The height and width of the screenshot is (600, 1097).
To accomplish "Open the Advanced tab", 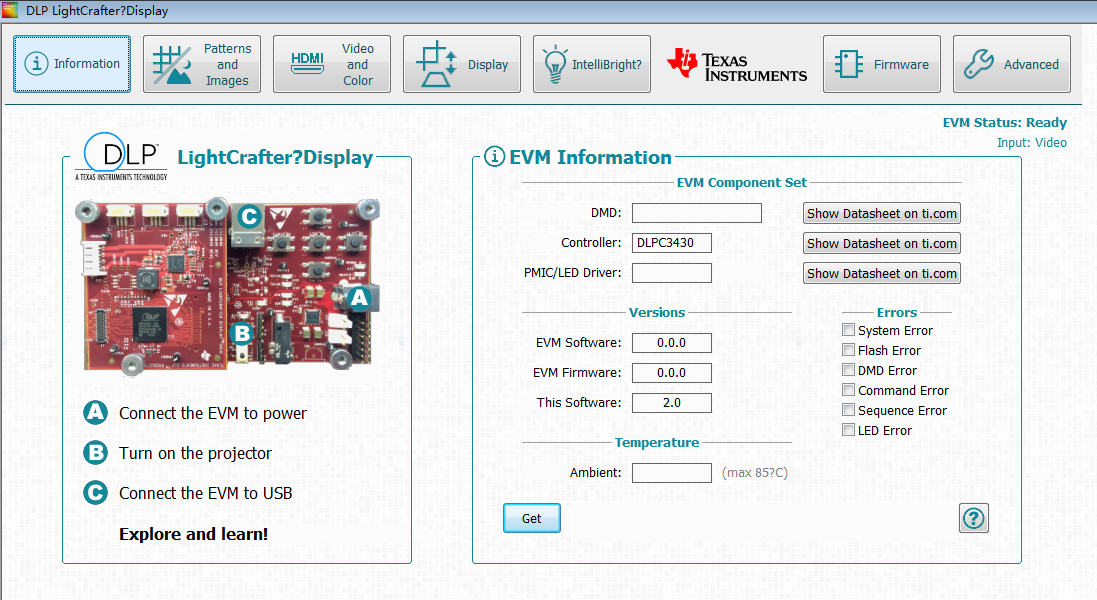I will 1012,64.
